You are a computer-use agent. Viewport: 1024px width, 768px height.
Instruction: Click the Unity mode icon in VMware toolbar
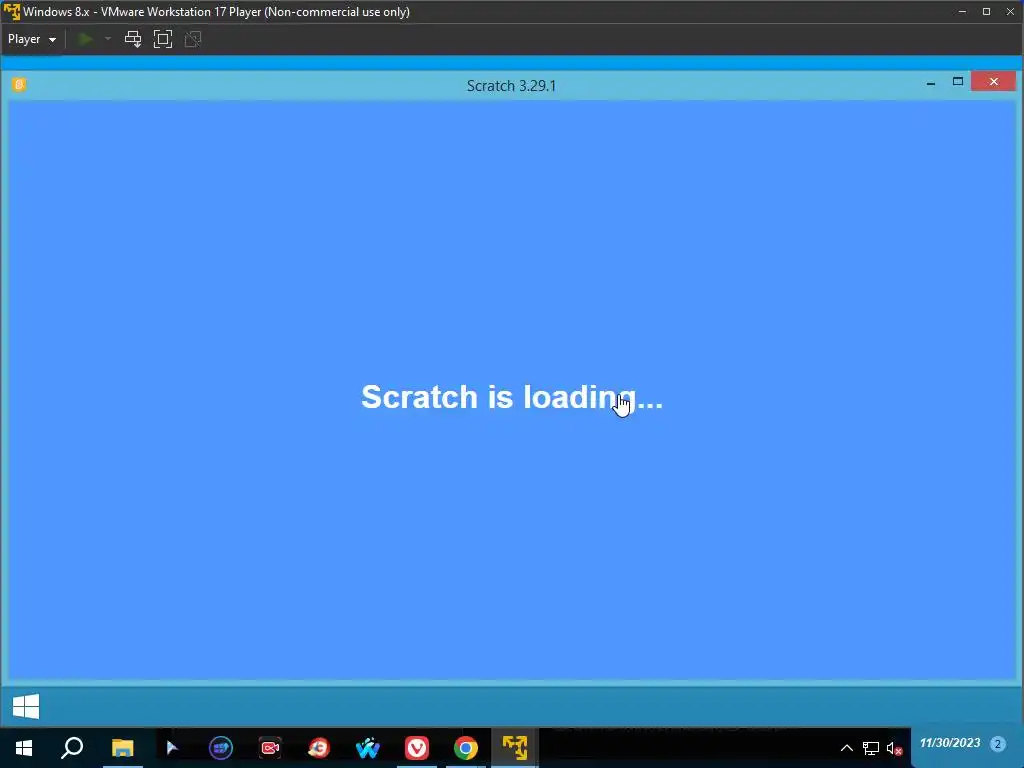(193, 39)
